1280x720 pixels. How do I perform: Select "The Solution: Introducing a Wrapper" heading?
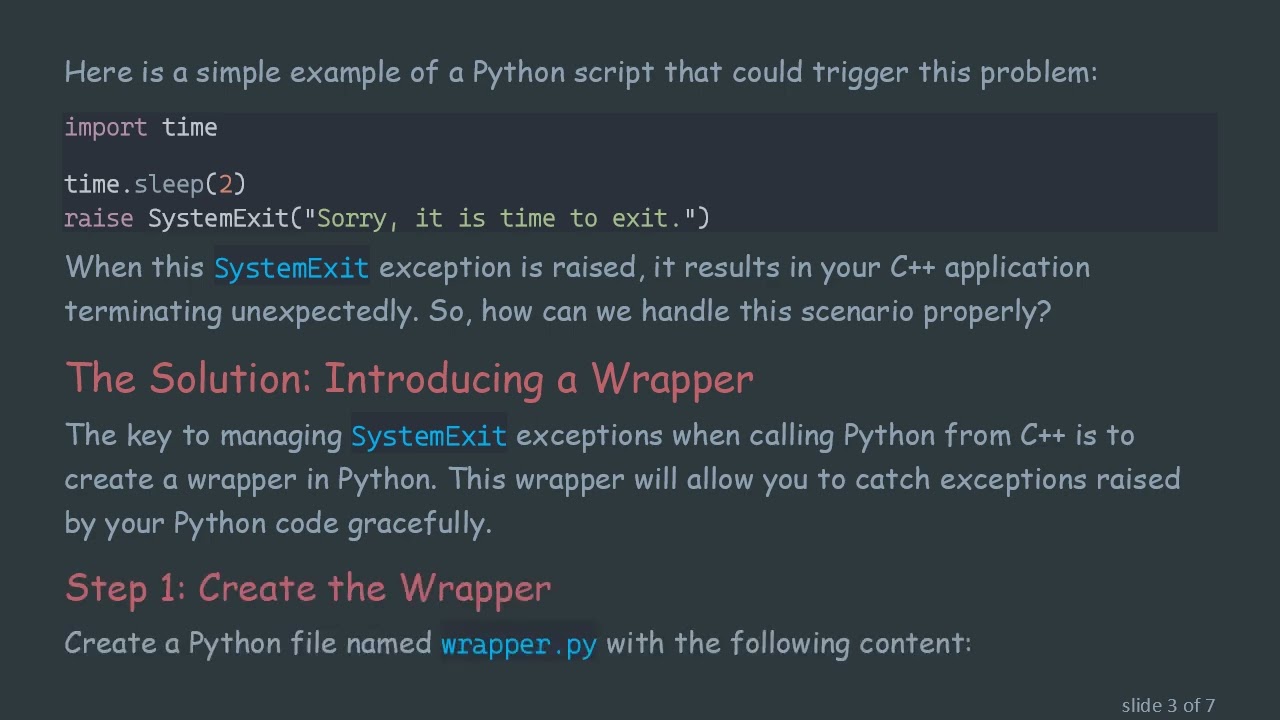tap(409, 379)
